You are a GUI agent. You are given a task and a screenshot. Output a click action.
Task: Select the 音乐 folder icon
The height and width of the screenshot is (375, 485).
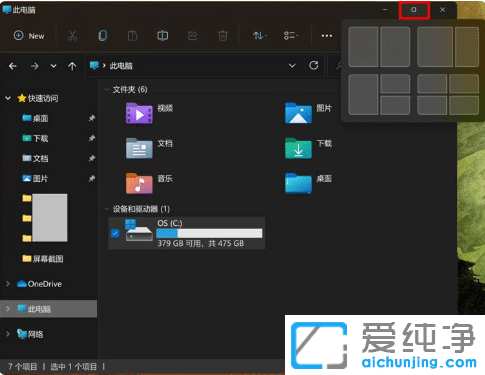(139, 183)
